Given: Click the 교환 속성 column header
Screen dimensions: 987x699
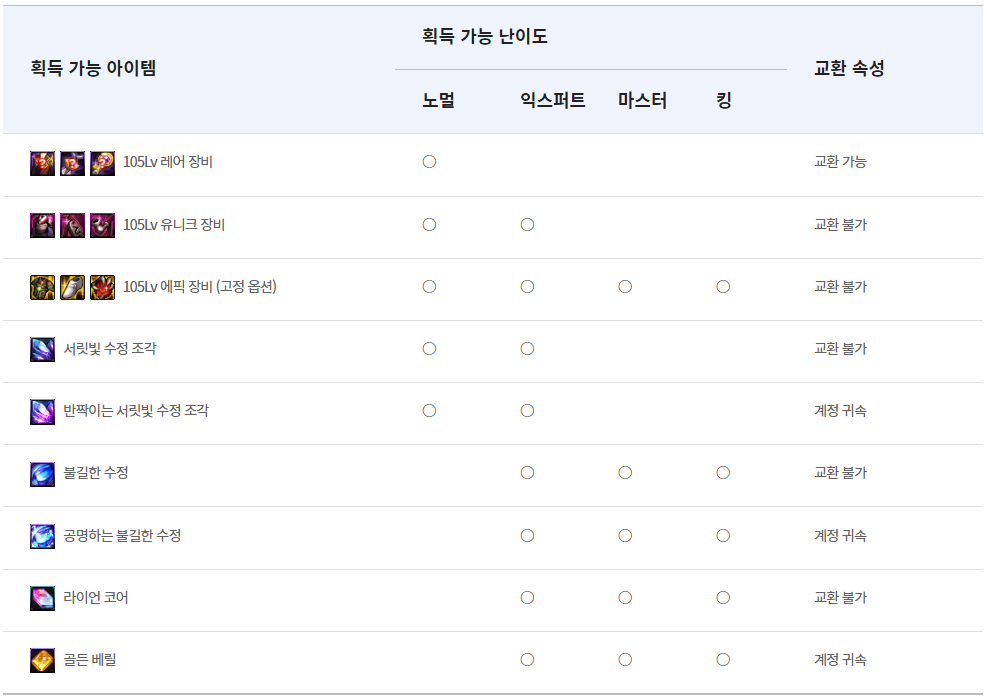Looking at the screenshot, I should [849, 68].
